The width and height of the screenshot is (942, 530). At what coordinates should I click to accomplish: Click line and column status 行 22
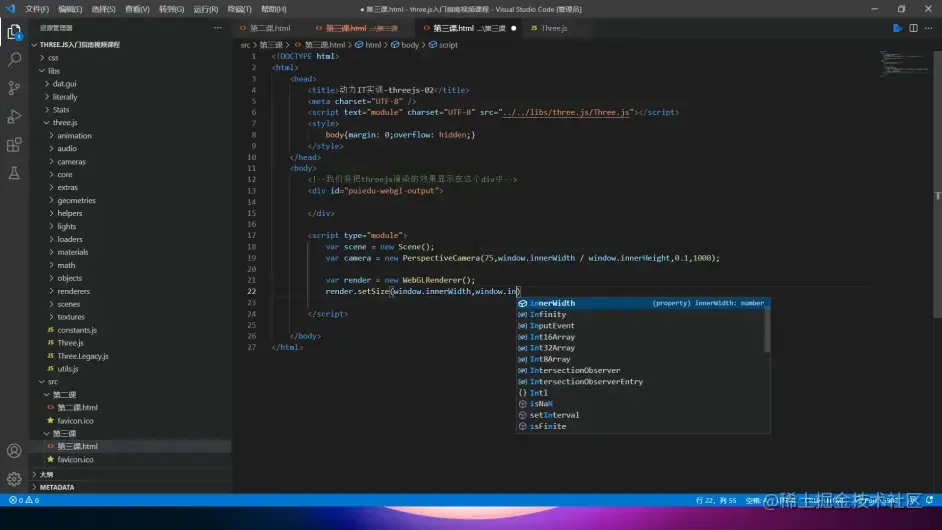coord(716,500)
